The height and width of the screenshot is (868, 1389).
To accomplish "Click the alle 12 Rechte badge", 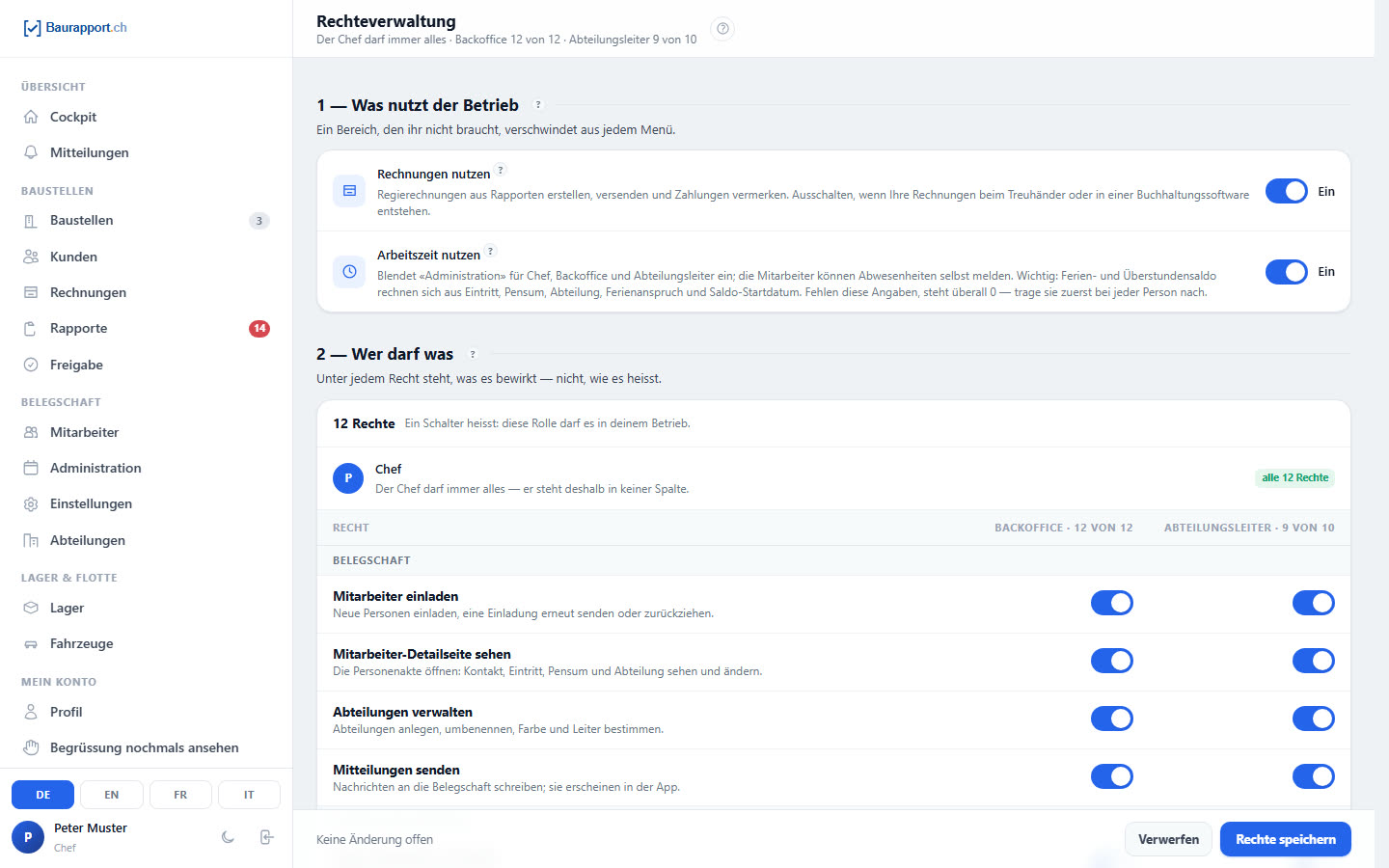I will [1295, 478].
